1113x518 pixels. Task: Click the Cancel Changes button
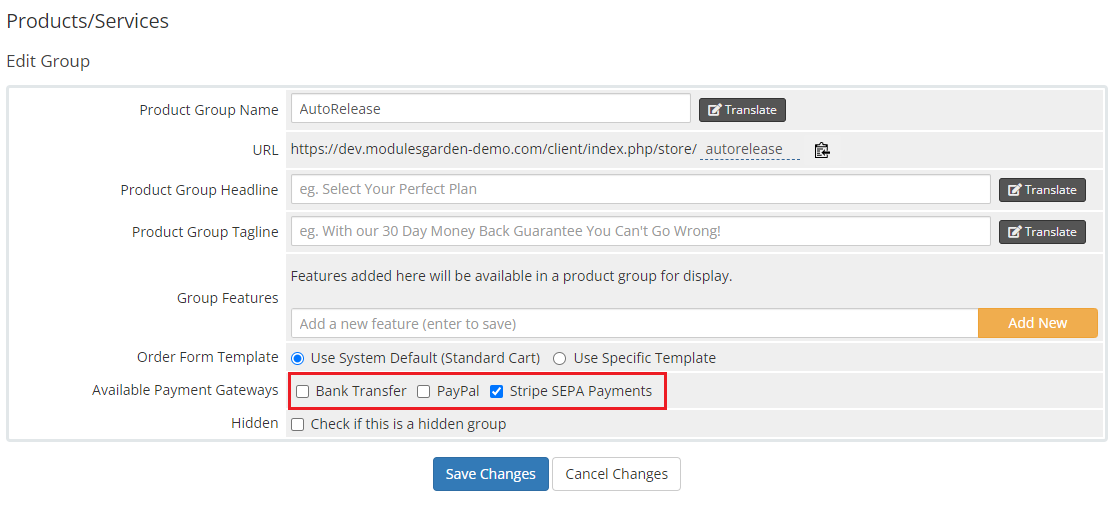[x=616, y=474]
